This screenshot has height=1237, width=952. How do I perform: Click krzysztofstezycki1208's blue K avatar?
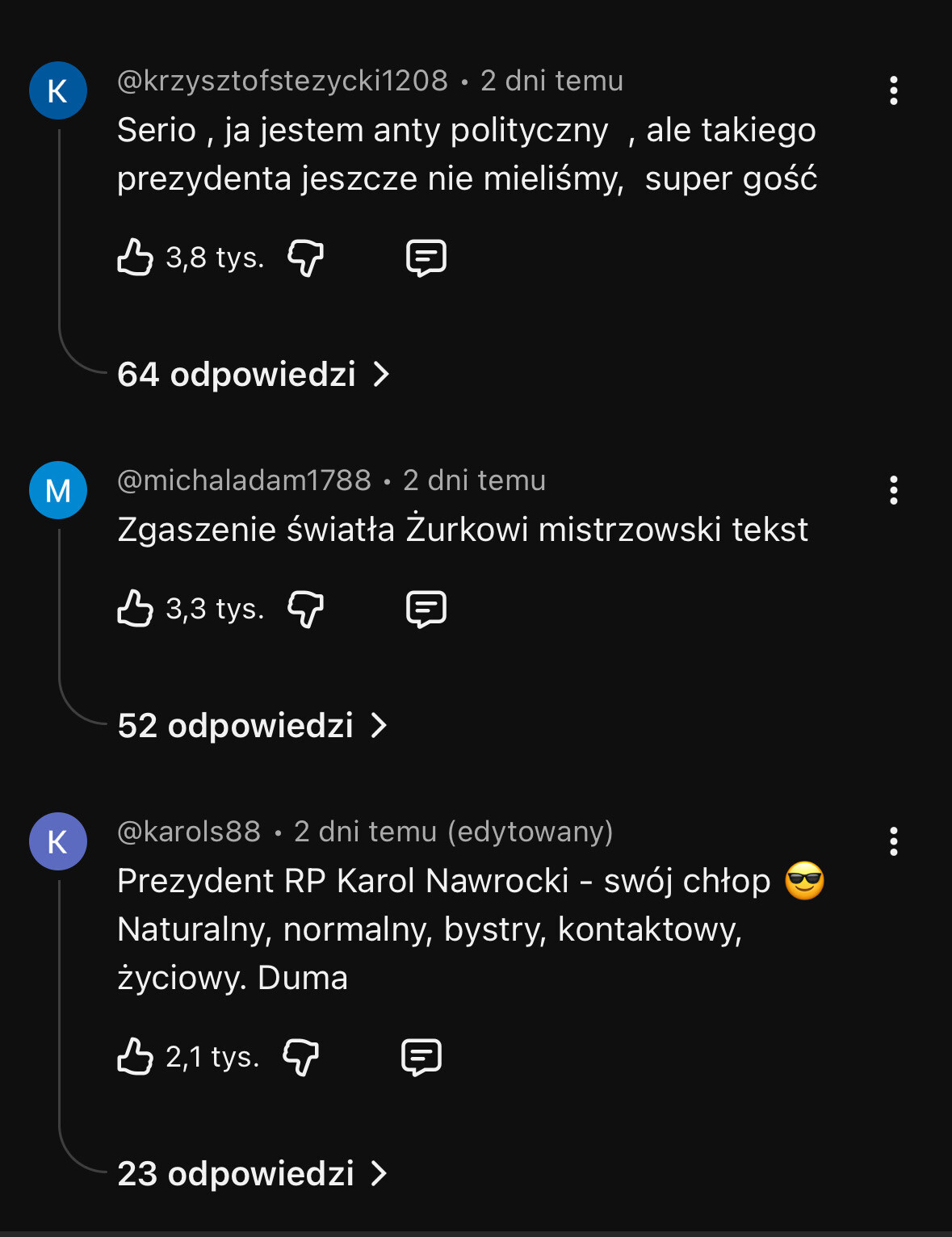[58, 90]
